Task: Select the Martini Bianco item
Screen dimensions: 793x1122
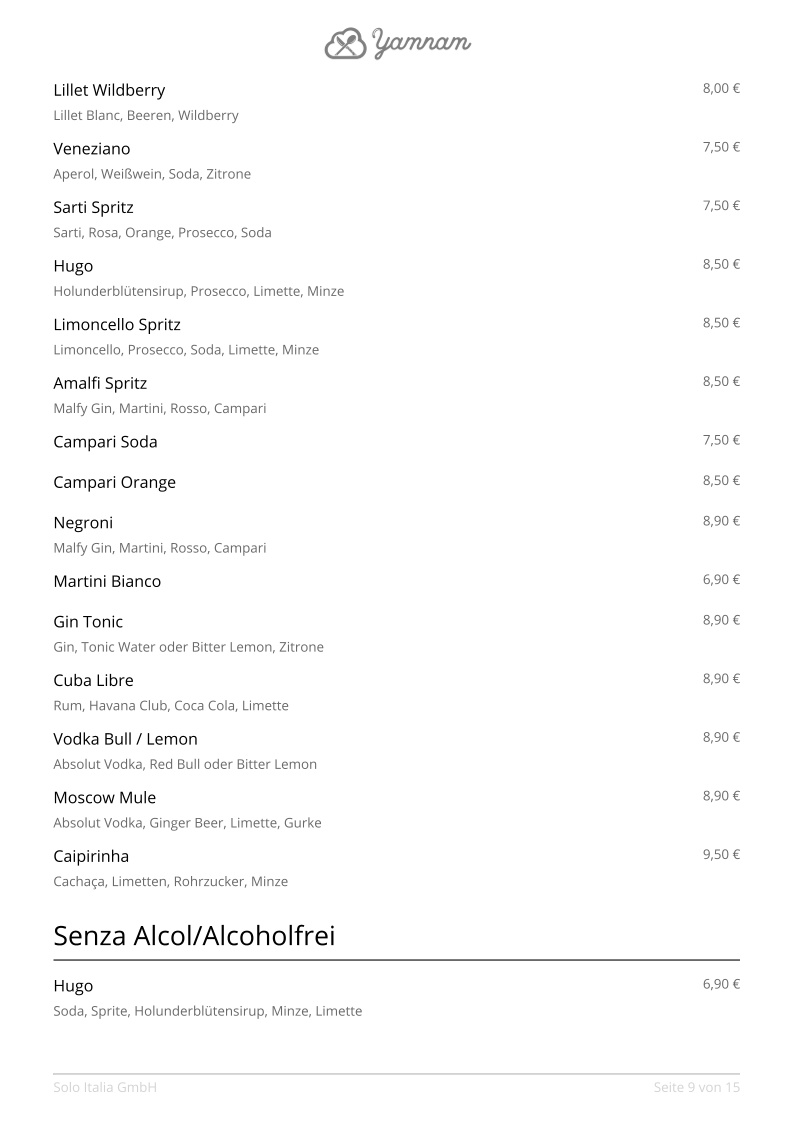Action: pyautogui.click(x=107, y=582)
